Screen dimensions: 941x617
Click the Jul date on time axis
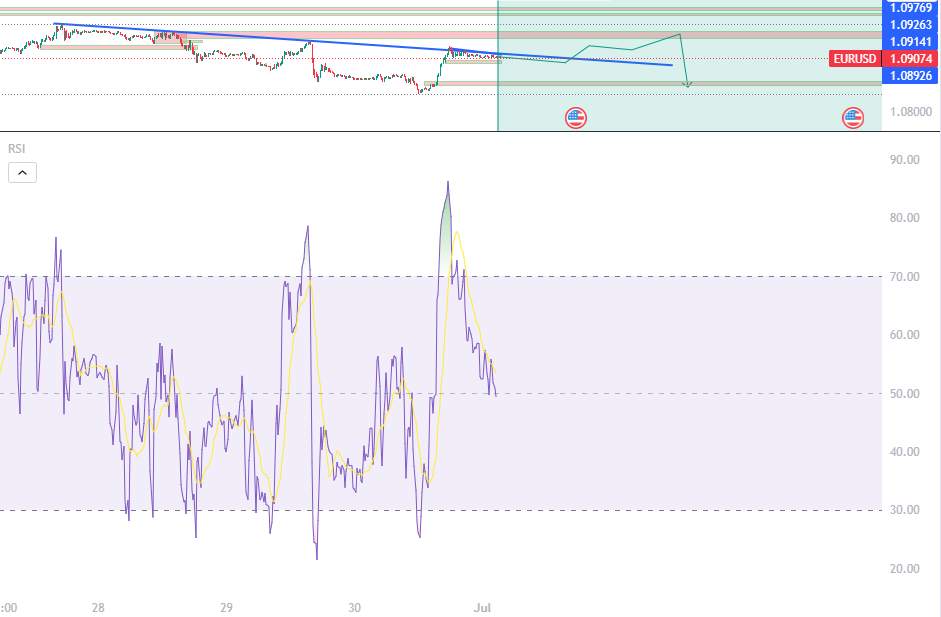[x=482, y=607]
